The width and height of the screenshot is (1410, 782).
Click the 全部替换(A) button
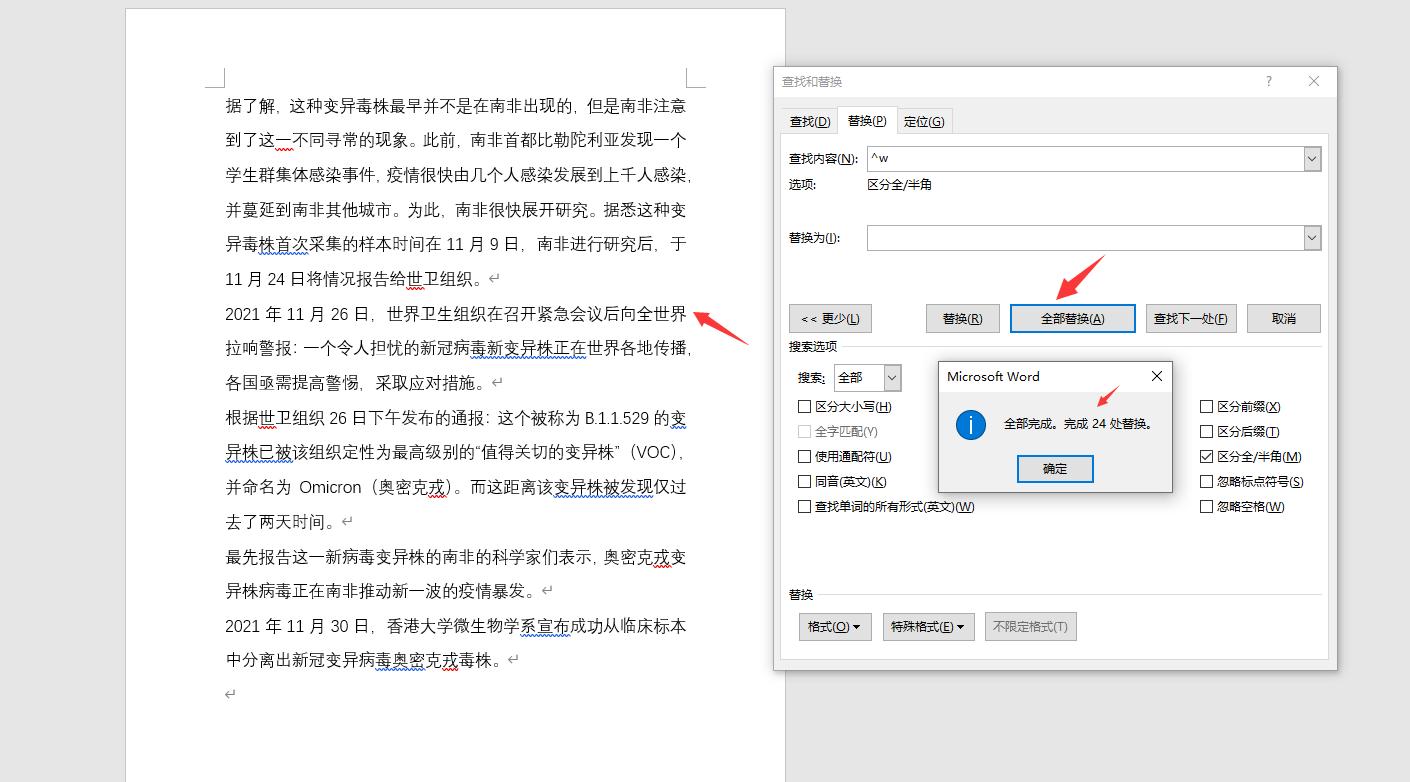coord(1072,317)
